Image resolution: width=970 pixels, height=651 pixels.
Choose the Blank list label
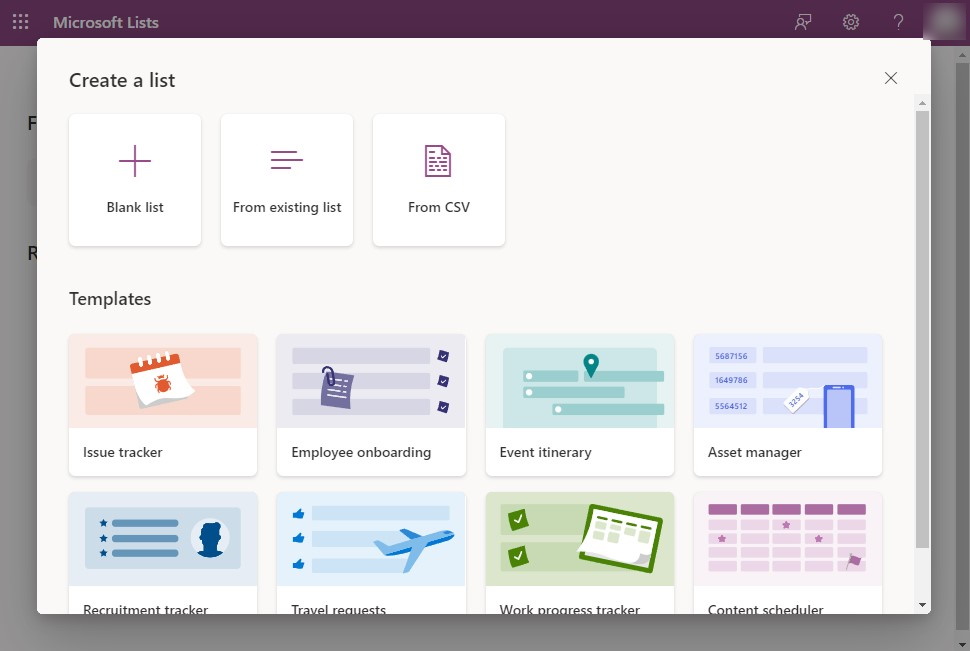tap(135, 207)
